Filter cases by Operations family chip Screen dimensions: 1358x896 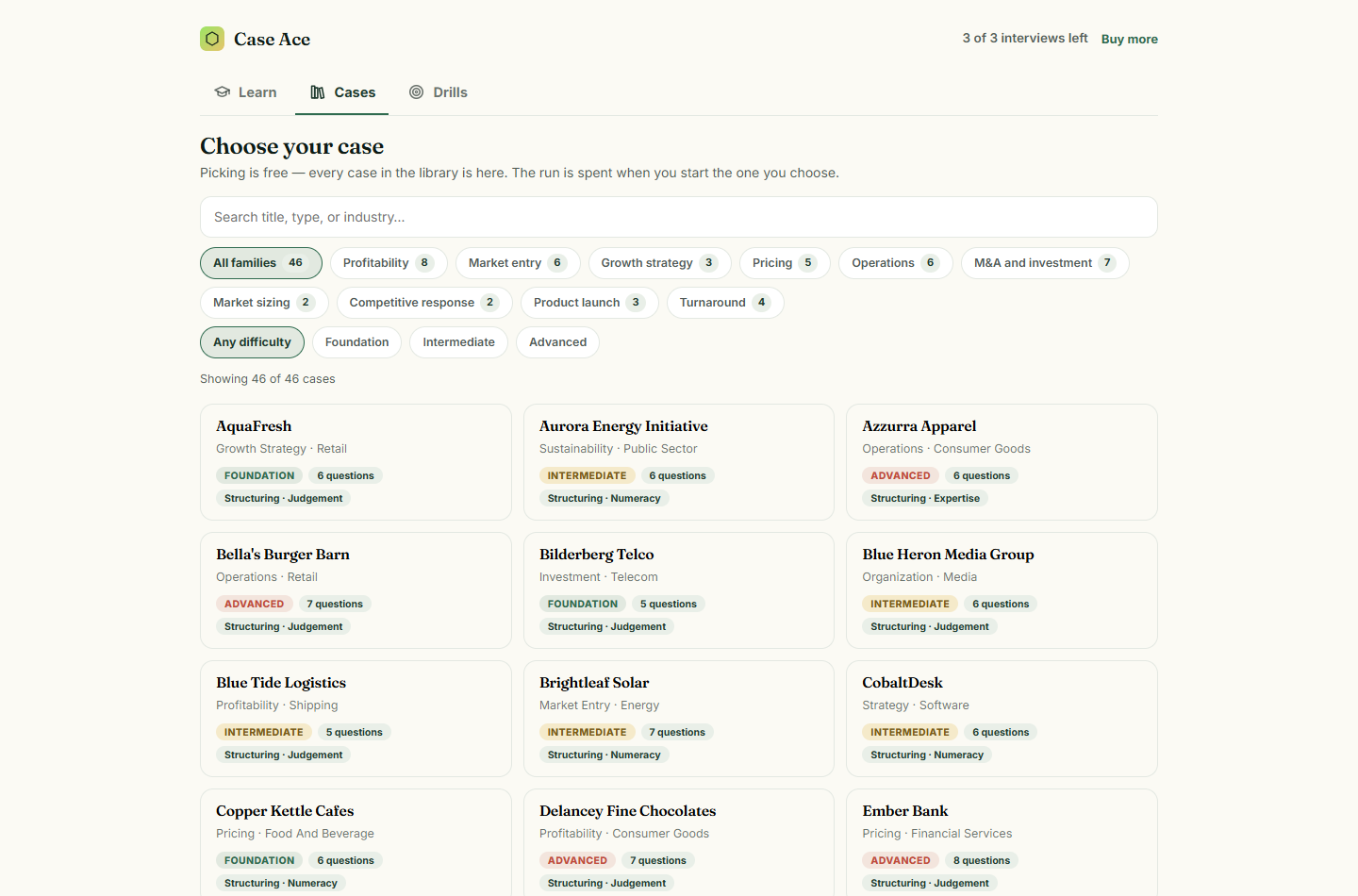(896, 263)
